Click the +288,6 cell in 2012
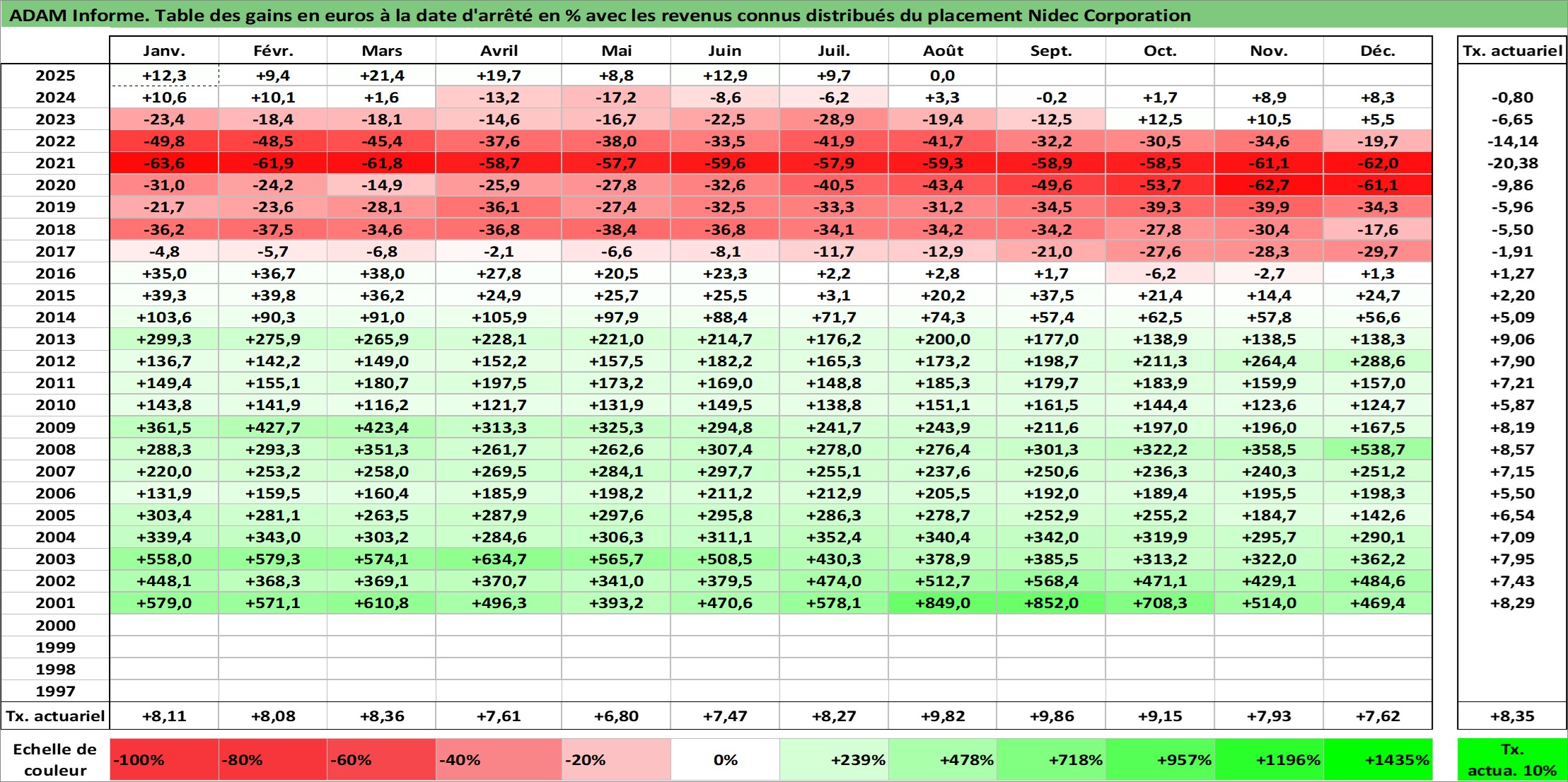1568x782 pixels. 1378,361
